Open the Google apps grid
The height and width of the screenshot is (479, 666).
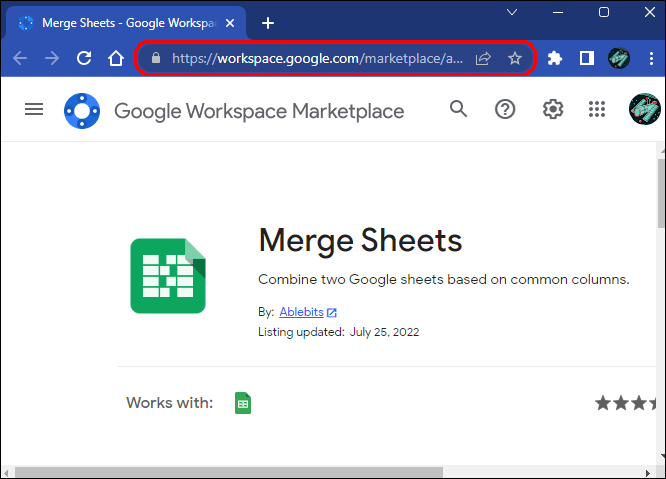(x=598, y=109)
